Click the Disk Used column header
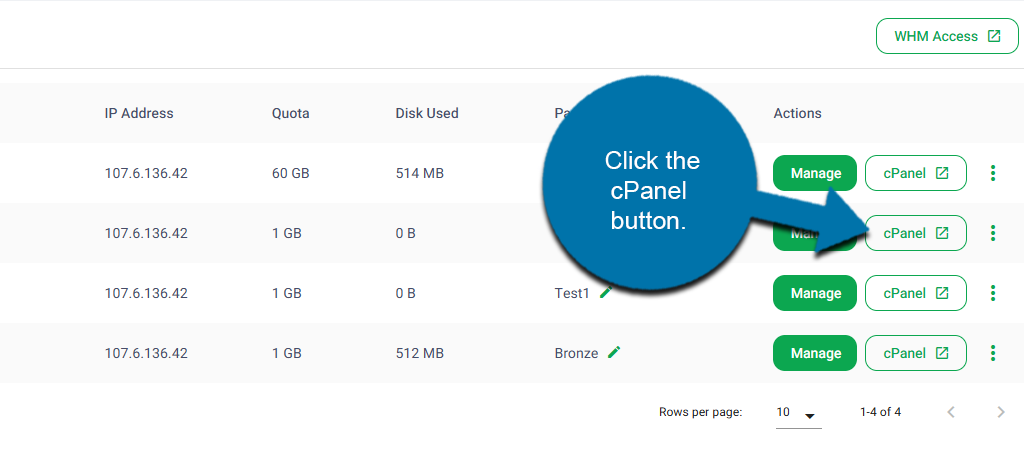The height and width of the screenshot is (456, 1024). [427, 113]
